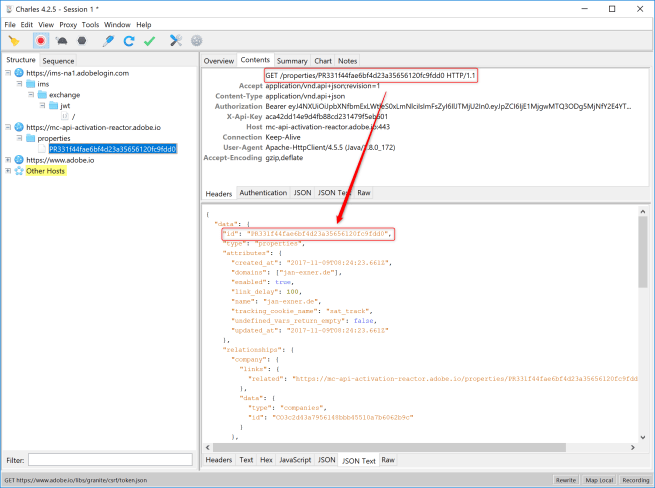Image resolution: width=655 pixels, height=488 pixels.
Task: Open Tools via the wrench icon
Action: pyautogui.click(x=176, y=41)
